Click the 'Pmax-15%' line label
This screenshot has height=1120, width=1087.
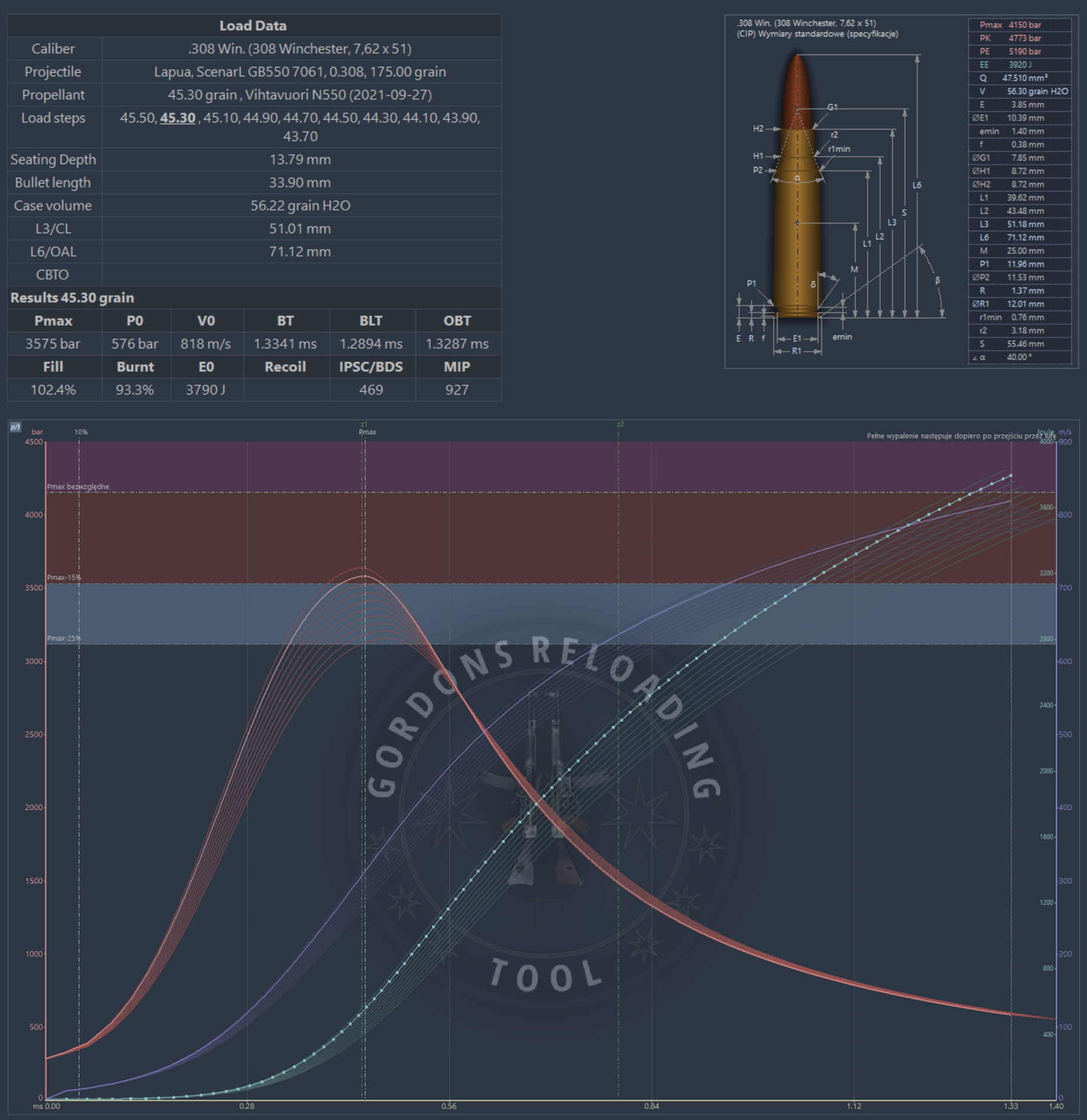click(64, 577)
